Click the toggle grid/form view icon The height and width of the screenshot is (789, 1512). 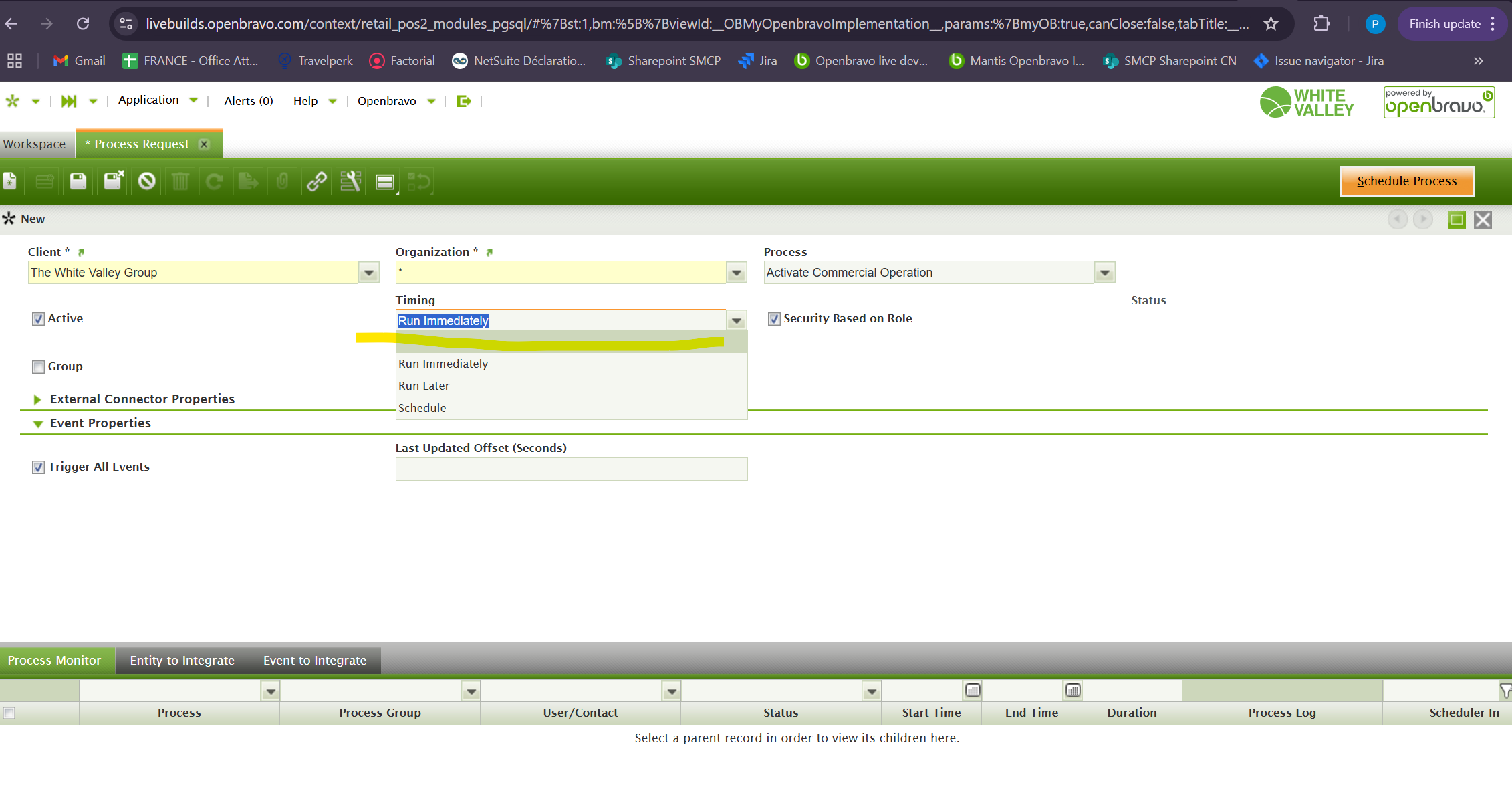click(385, 181)
